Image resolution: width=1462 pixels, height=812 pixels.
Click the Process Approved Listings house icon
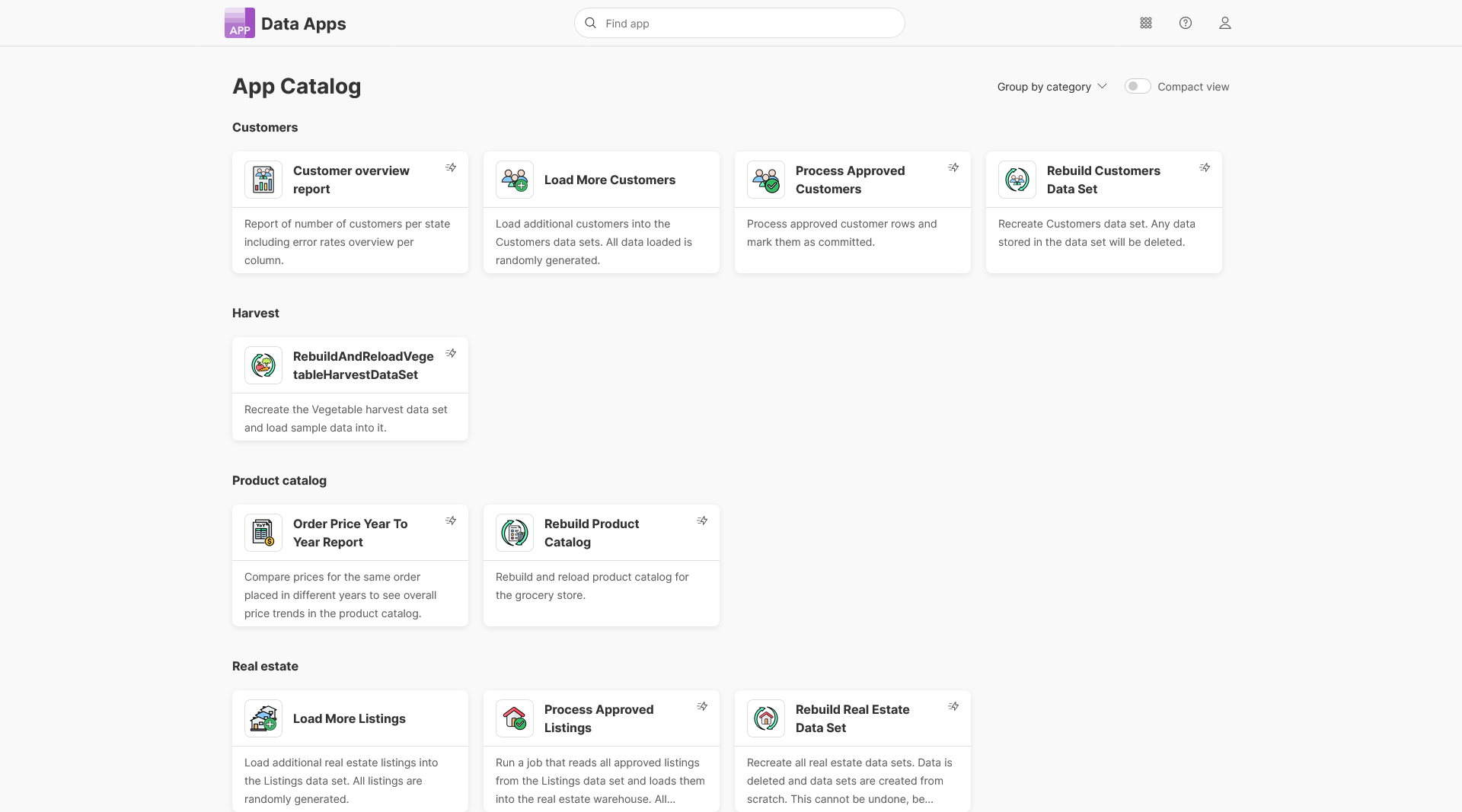[515, 718]
